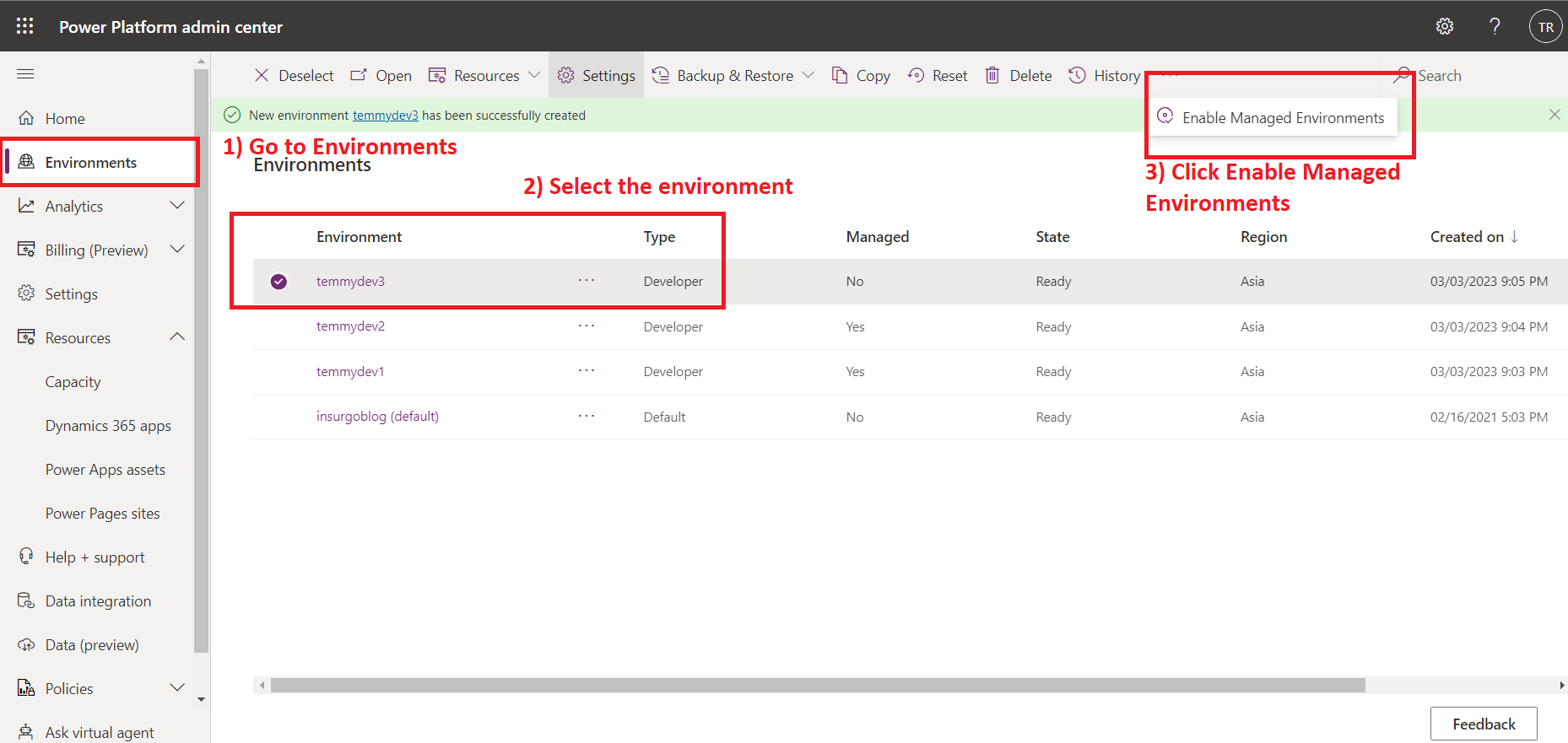Viewport: 1568px width, 743px height.
Task: Open temmydev1 environment link
Action: 350,371
